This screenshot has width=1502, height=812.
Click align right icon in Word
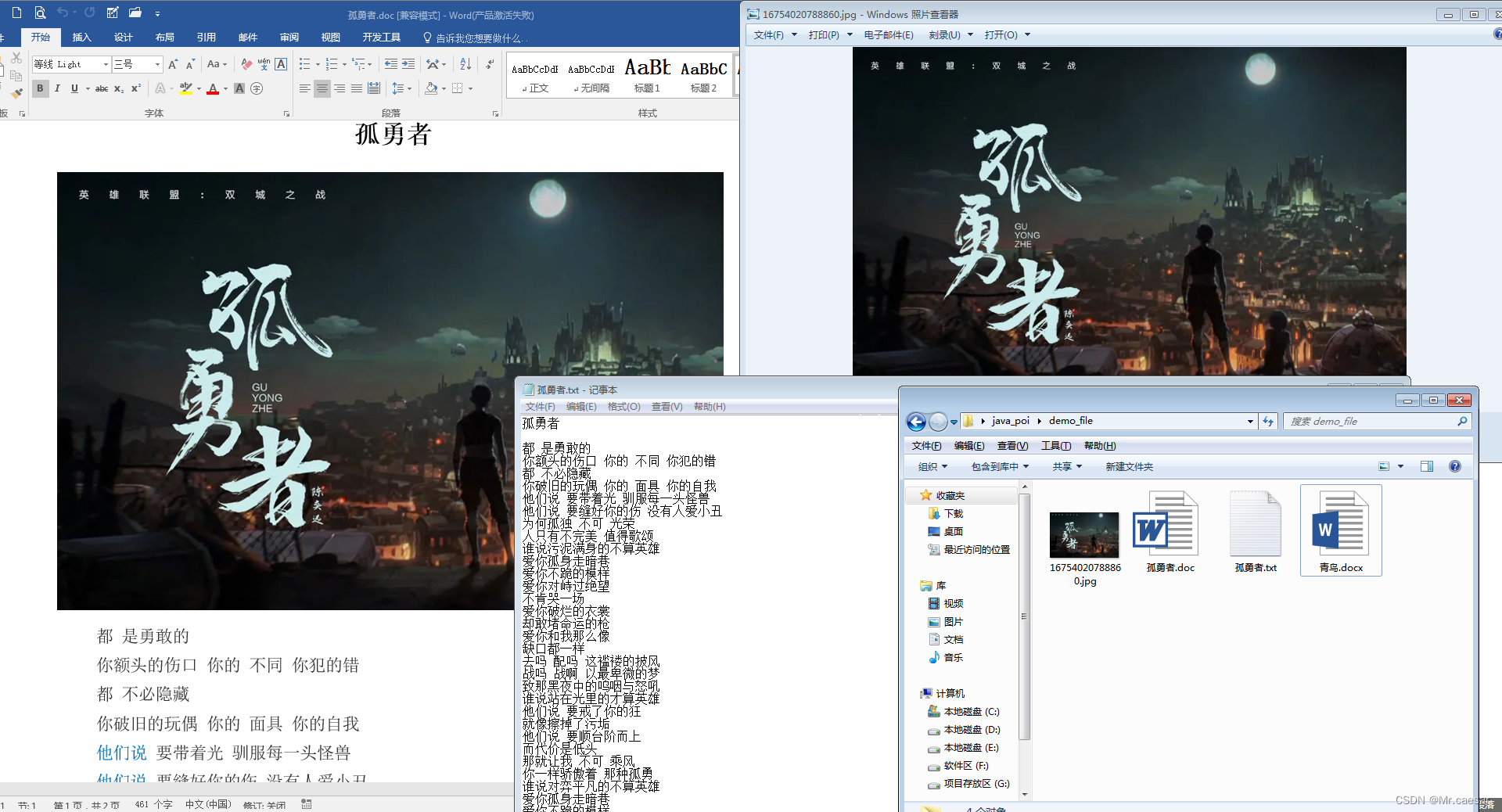[x=340, y=88]
